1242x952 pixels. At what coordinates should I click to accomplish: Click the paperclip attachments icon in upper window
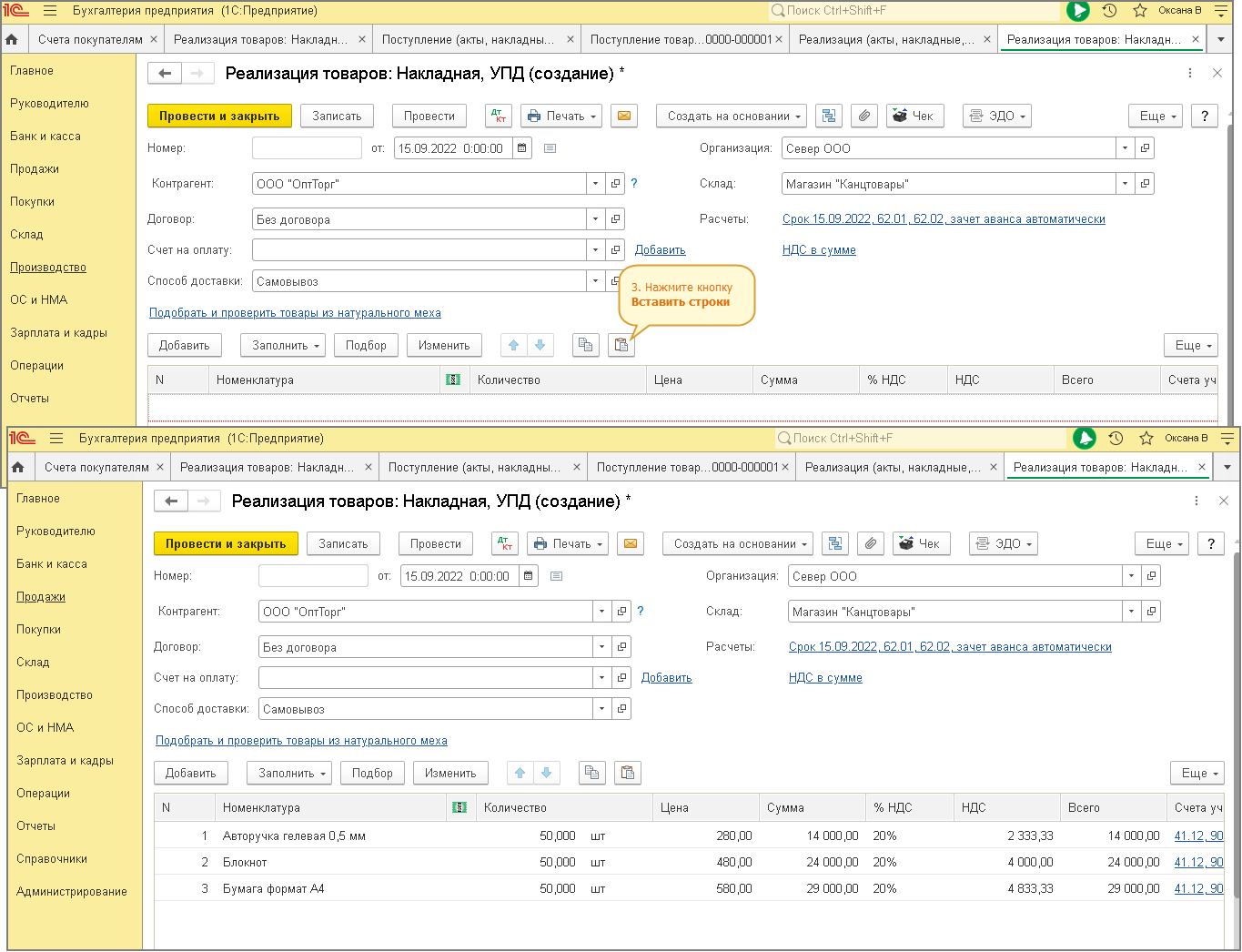point(864,116)
